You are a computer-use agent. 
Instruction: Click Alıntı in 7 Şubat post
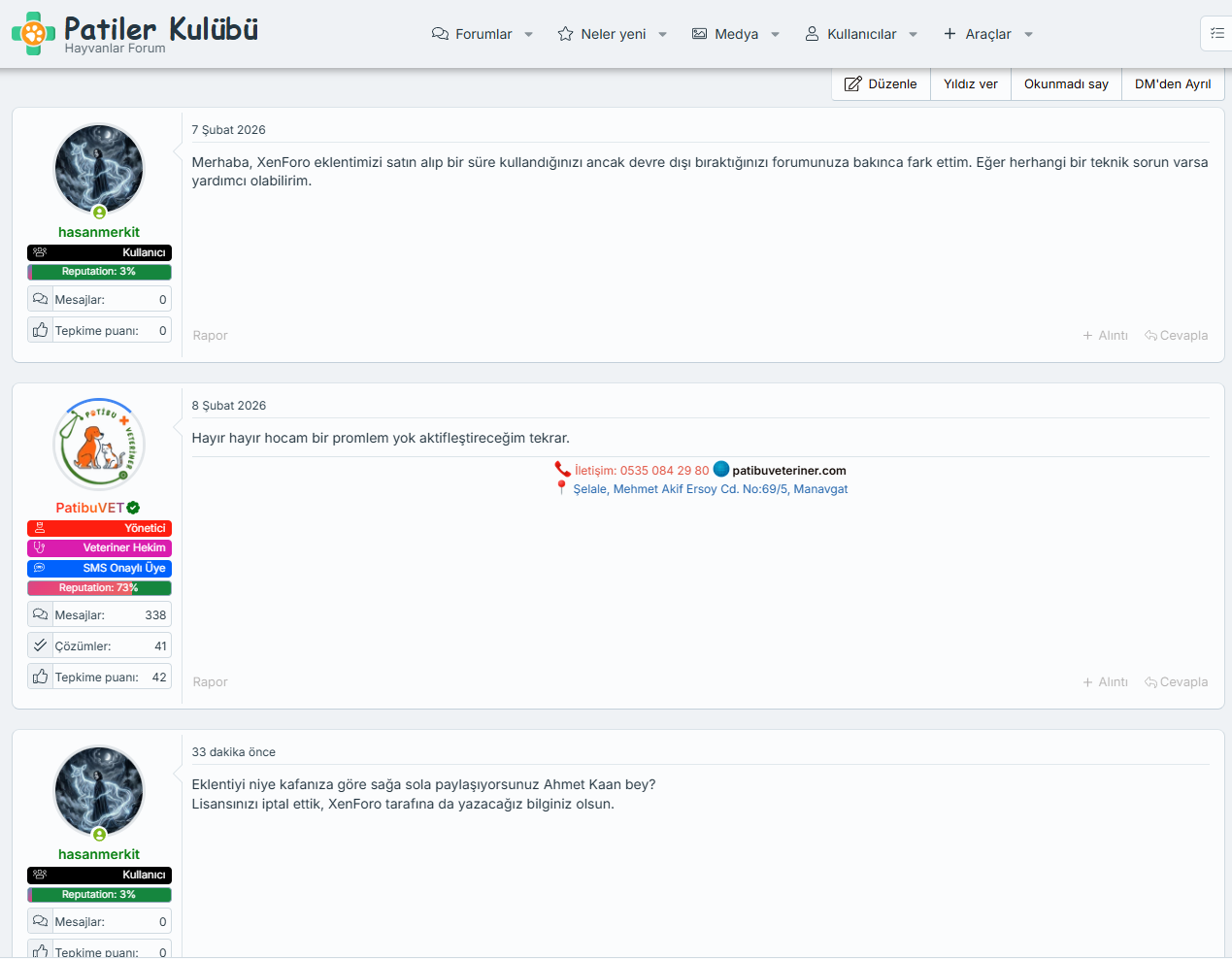[x=1105, y=335]
